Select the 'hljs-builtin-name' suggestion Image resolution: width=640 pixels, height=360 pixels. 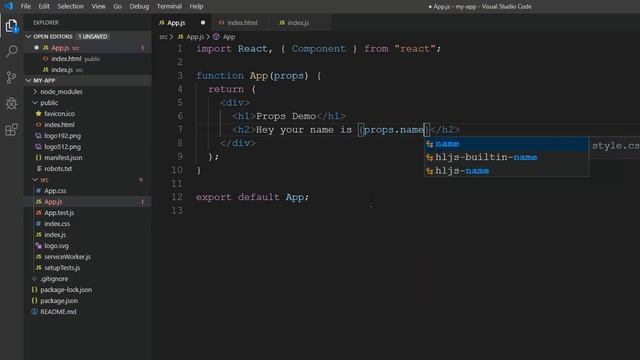pyautogui.click(x=506, y=158)
